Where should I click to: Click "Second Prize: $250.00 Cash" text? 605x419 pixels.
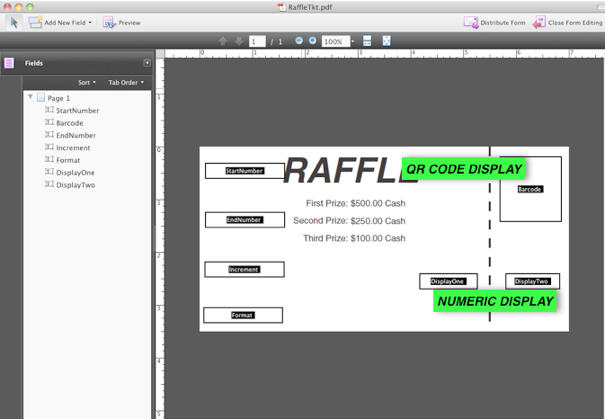[349, 221]
